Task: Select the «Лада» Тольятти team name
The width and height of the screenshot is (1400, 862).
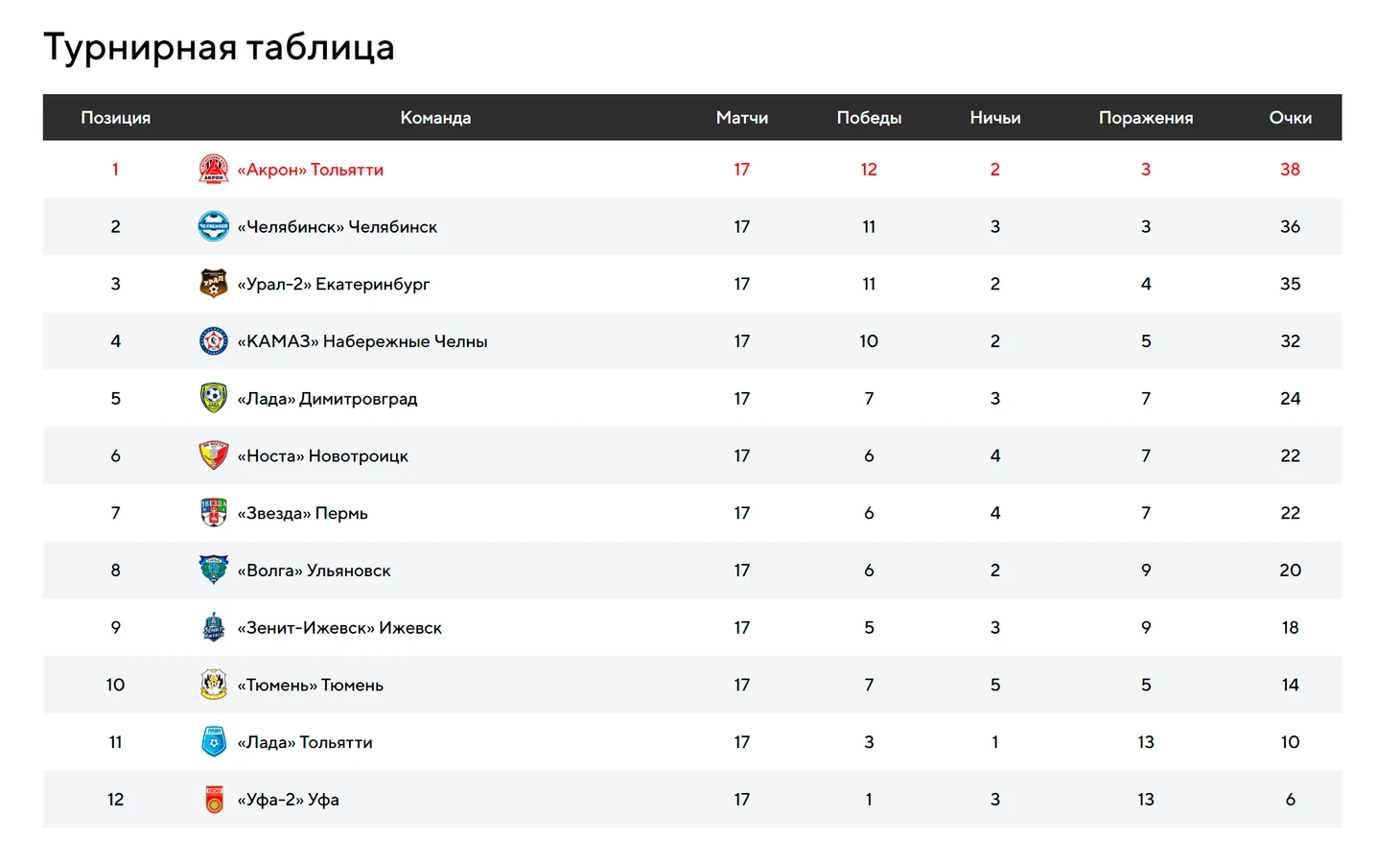Action: [x=305, y=742]
